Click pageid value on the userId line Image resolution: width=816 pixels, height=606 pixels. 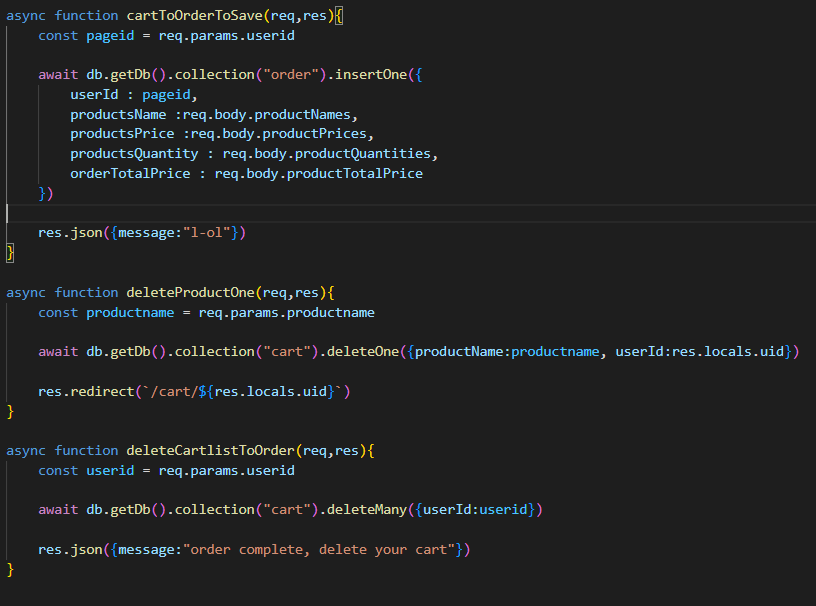(167, 95)
